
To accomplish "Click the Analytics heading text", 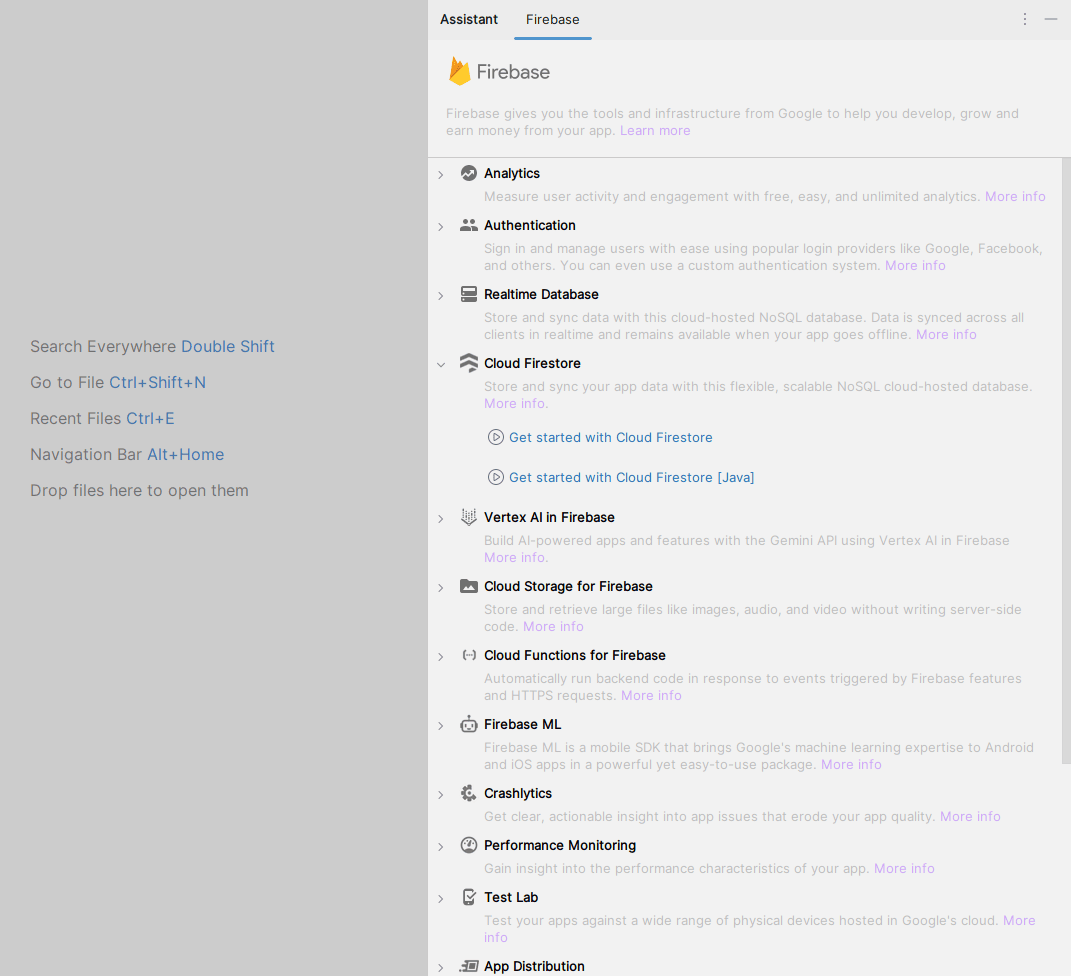I will [512, 173].
